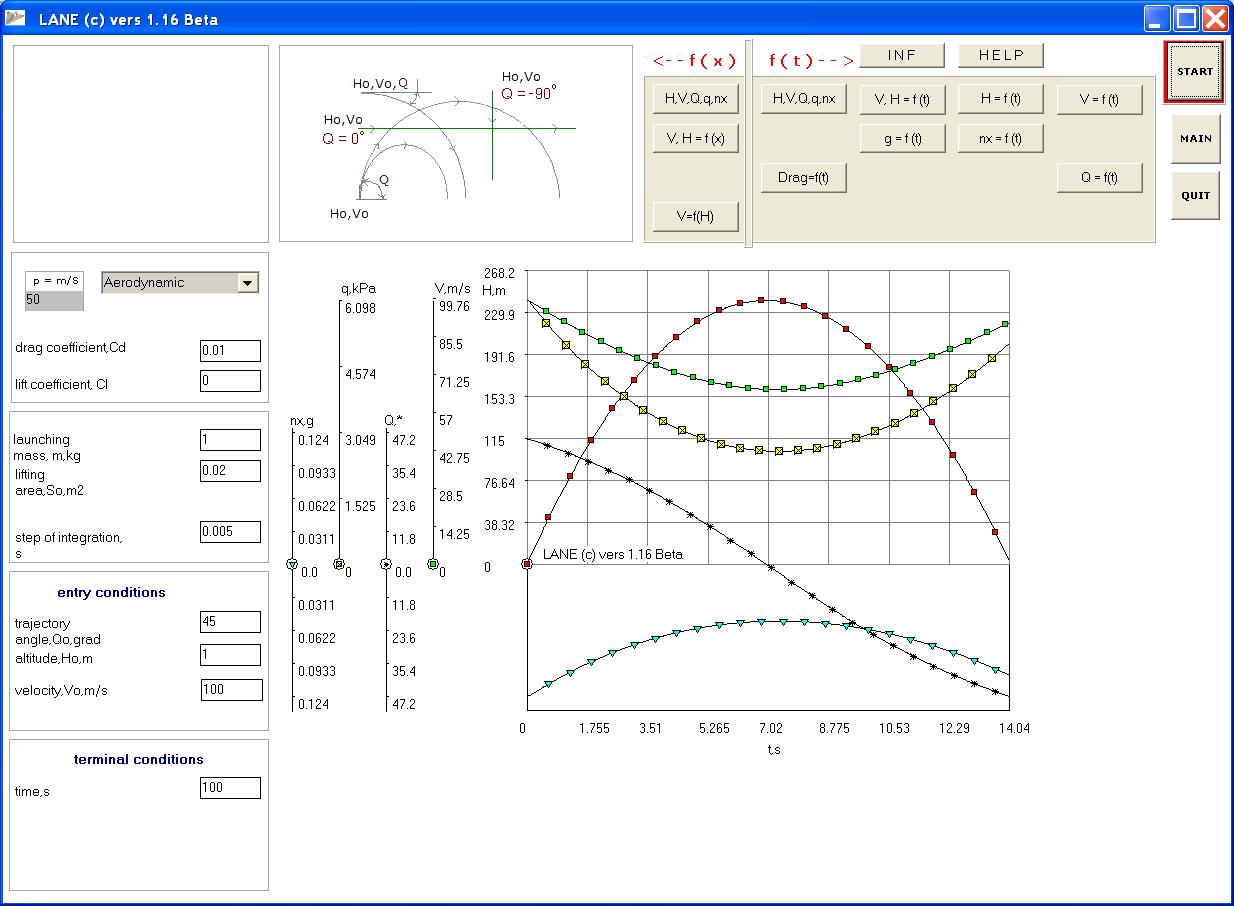Click the trajectory diagram image
Screen dimensions: 1234x906
455,143
